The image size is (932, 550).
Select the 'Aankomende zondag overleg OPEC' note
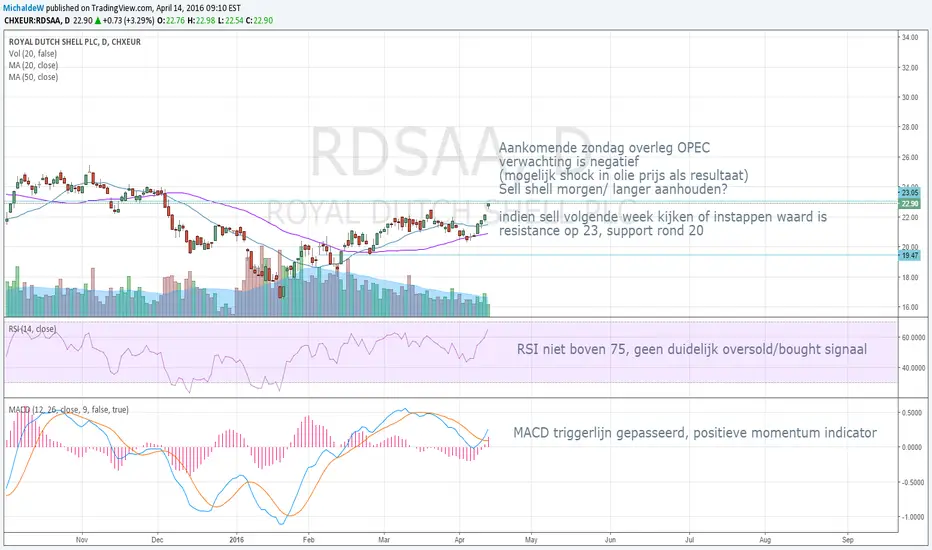(x=604, y=147)
